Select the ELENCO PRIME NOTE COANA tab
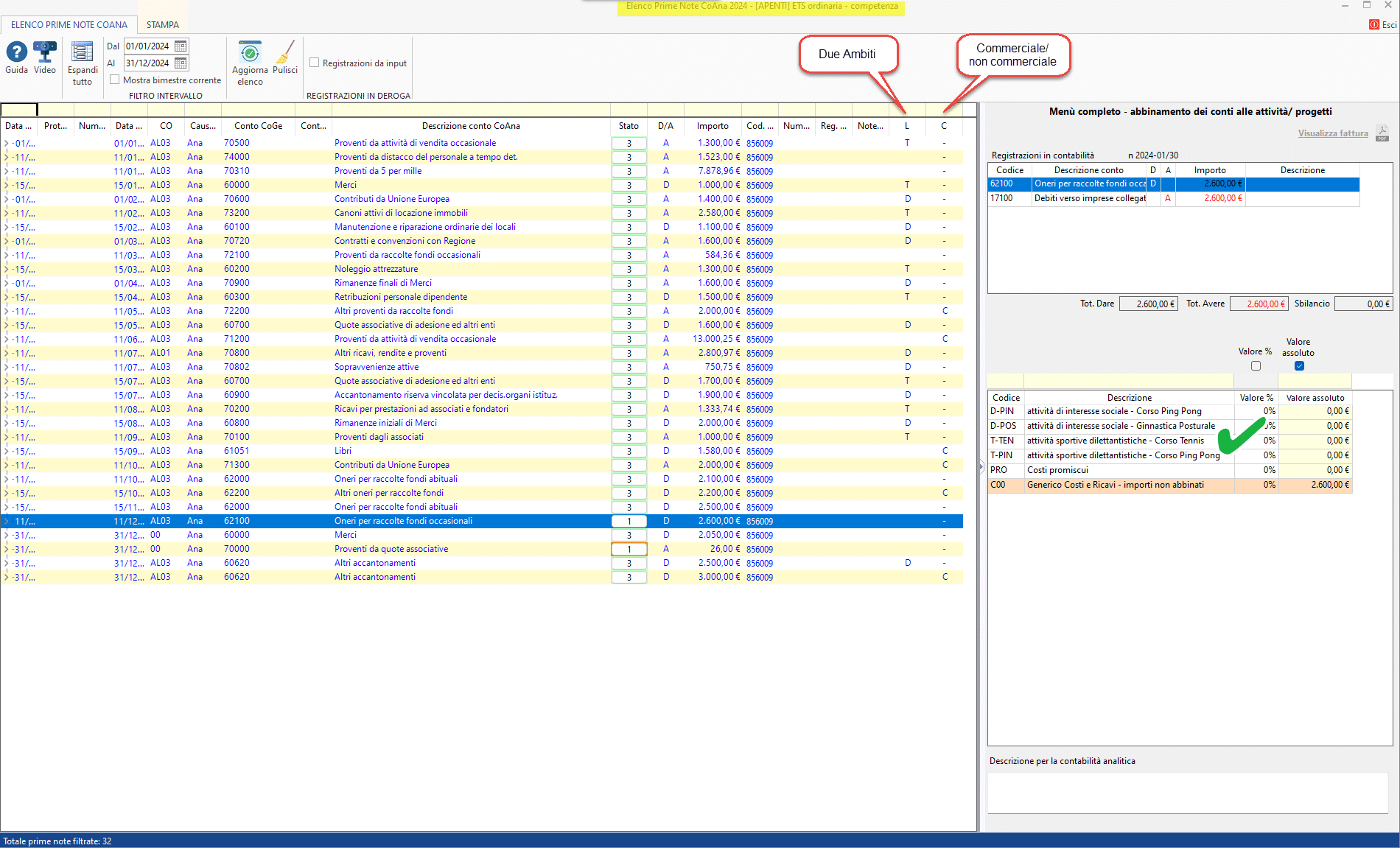The width and height of the screenshot is (1400, 848). [69, 24]
